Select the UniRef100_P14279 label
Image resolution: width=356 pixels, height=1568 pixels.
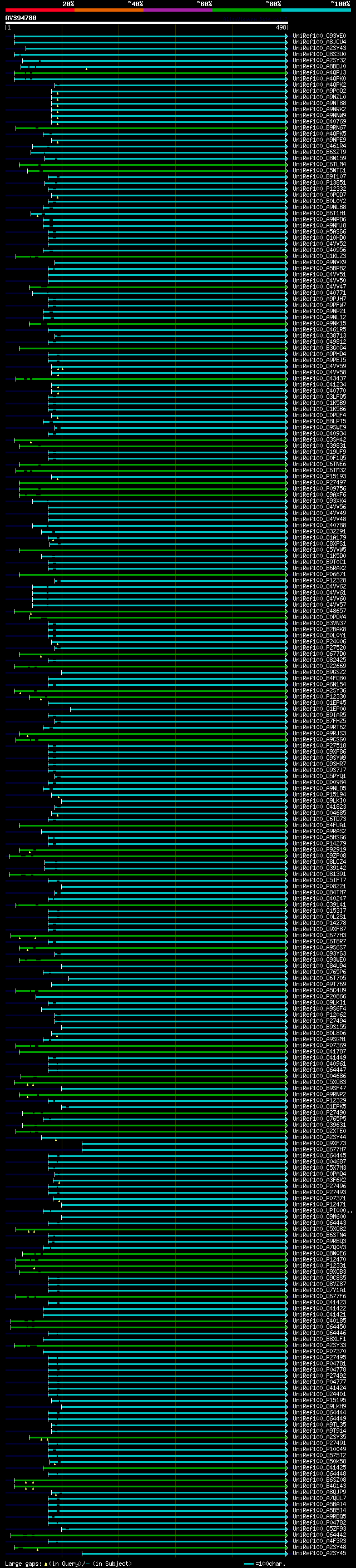pos(319,844)
